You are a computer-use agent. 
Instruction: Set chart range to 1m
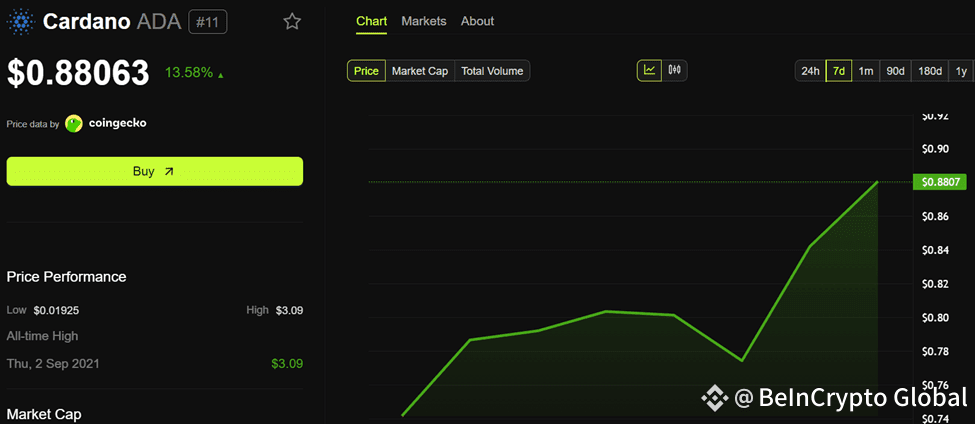(x=866, y=71)
